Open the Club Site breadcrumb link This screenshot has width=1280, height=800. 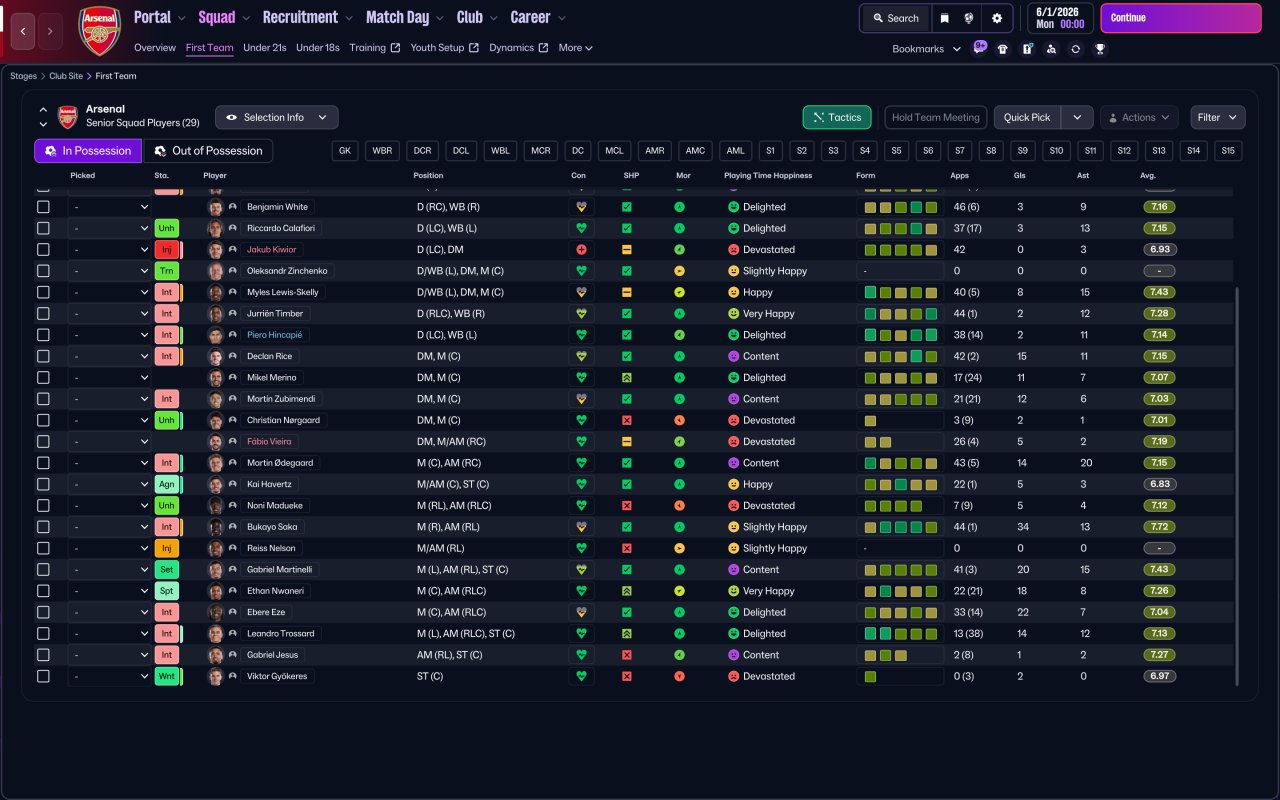click(x=66, y=76)
